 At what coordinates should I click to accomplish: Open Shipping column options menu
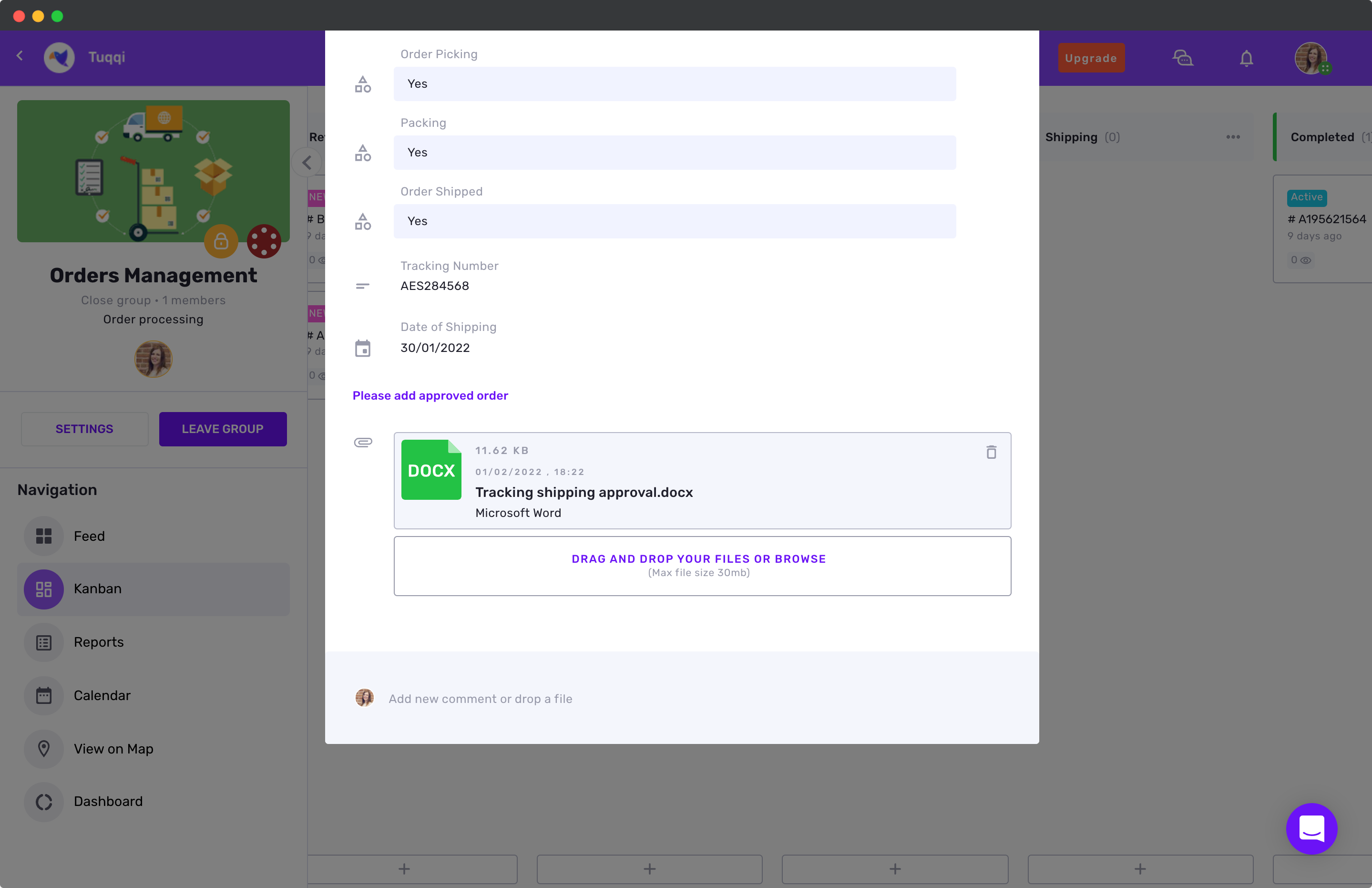click(x=1232, y=137)
